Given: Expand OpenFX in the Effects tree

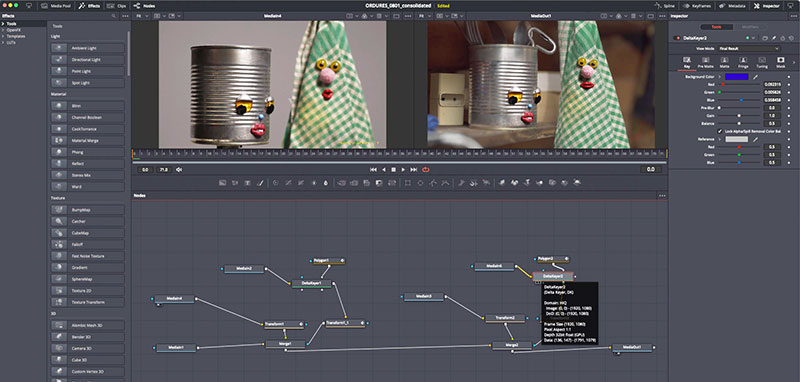Looking at the screenshot, I should tap(3, 30).
